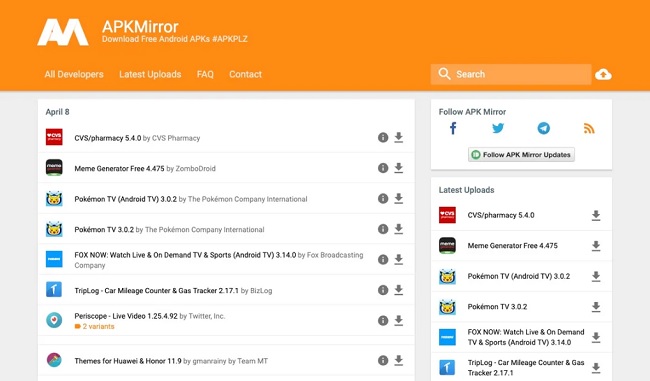Download Periscope - Live Video 1.25.4.92
Viewport: 650px width, 381px height.
398,320
